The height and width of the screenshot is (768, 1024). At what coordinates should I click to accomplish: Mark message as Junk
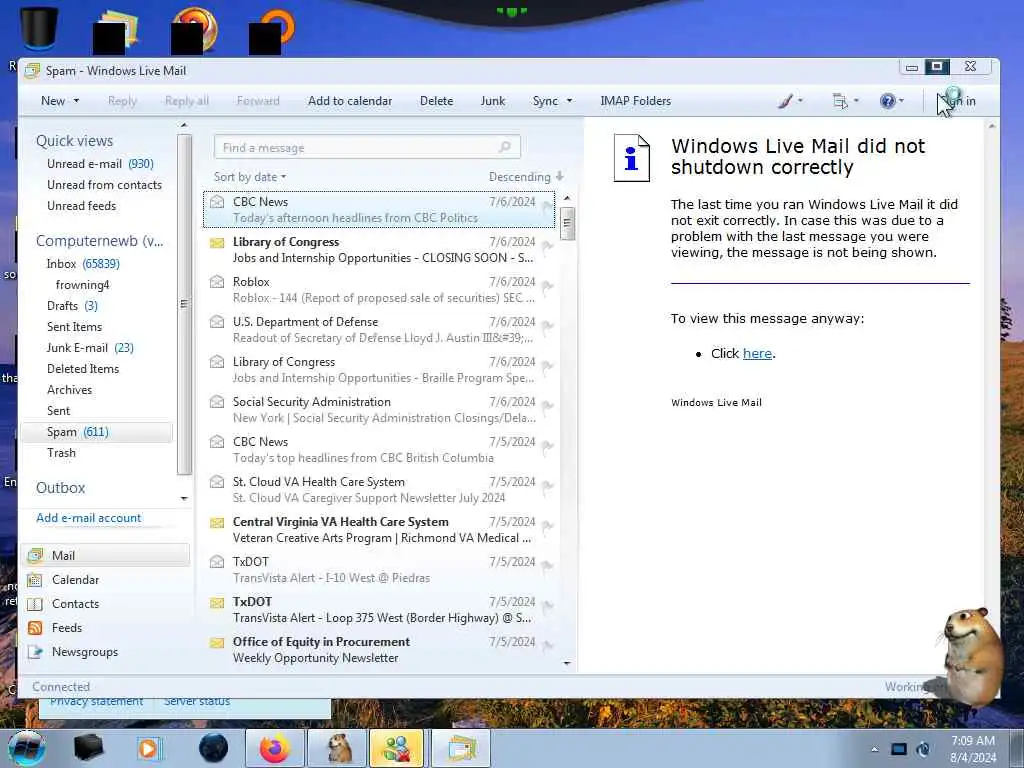click(x=492, y=101)
